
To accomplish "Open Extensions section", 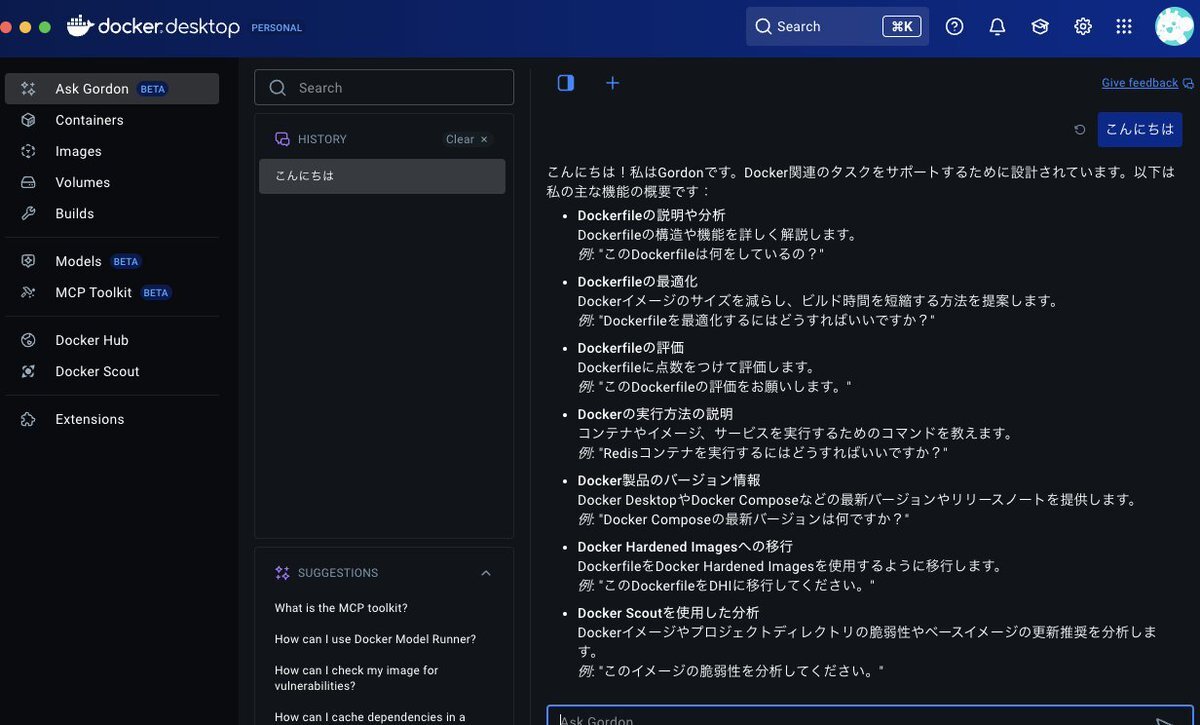I will tap(112, 419).
